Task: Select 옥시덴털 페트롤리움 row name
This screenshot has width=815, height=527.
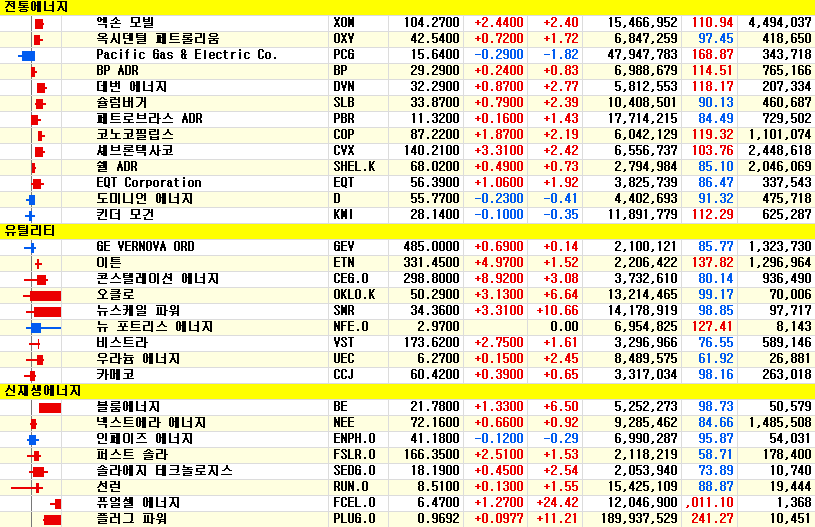Action: click(157, 38)
